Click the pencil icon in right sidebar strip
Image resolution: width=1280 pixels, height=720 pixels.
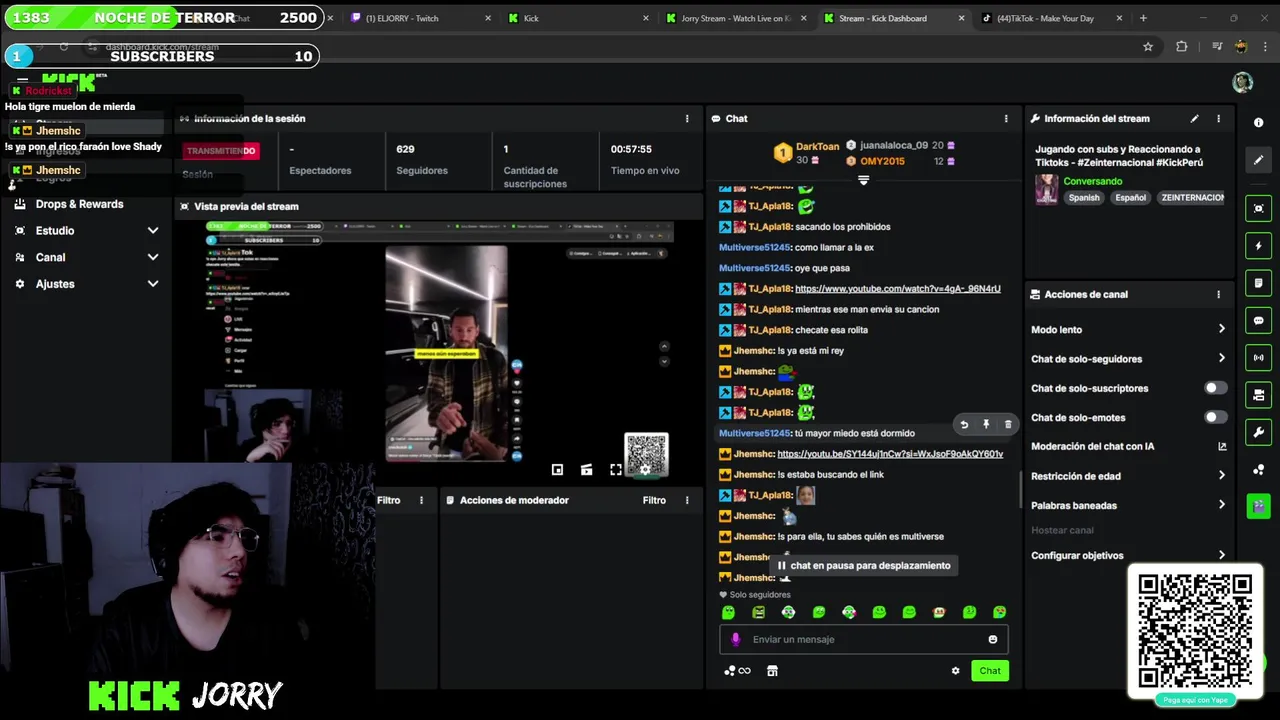pyautogui.click(x=1258, y=159)
